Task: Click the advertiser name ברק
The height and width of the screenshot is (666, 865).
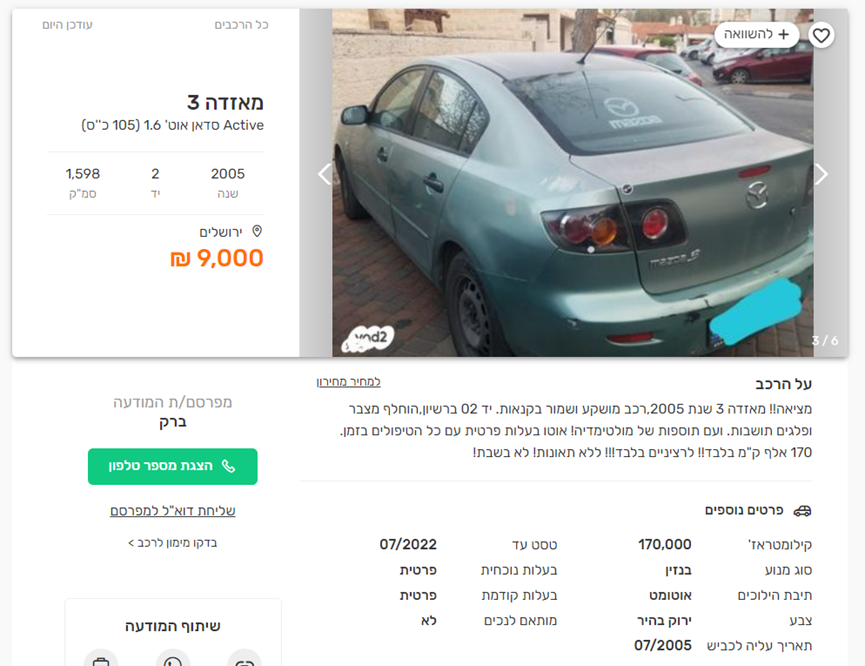Action: tap(173, 422)
